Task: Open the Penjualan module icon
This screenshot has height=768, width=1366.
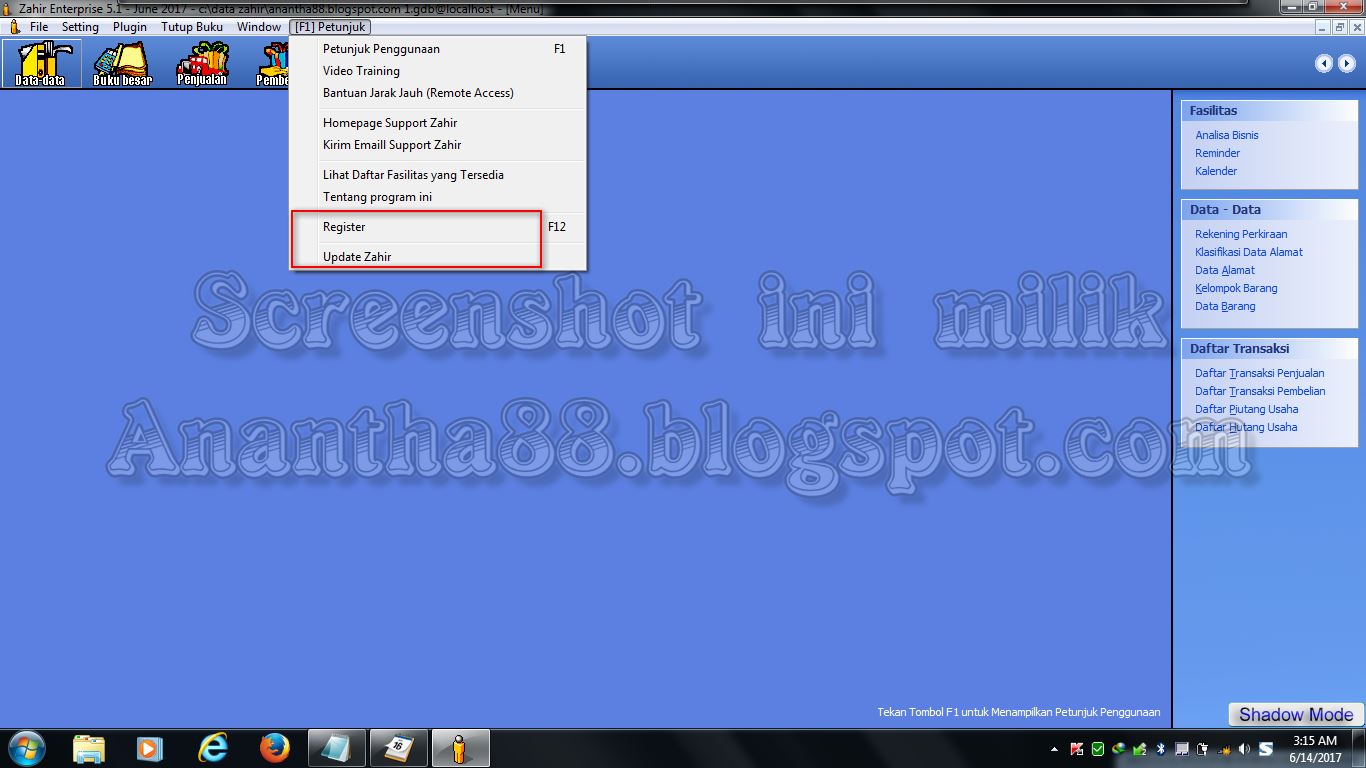Action: (x=202, y=63)
